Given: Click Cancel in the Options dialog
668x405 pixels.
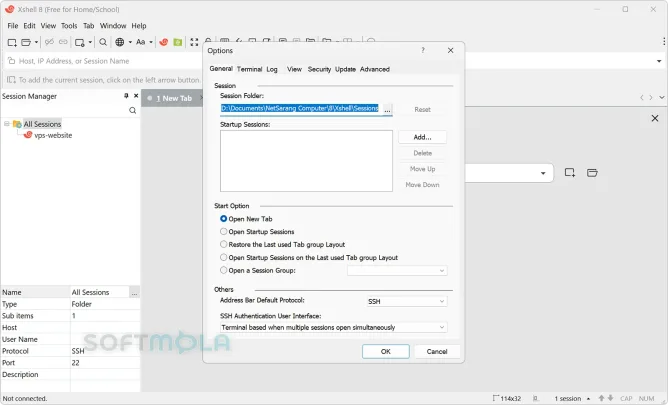Looking at the screenshot, I should pyautogui.click(x=437, y=351).
